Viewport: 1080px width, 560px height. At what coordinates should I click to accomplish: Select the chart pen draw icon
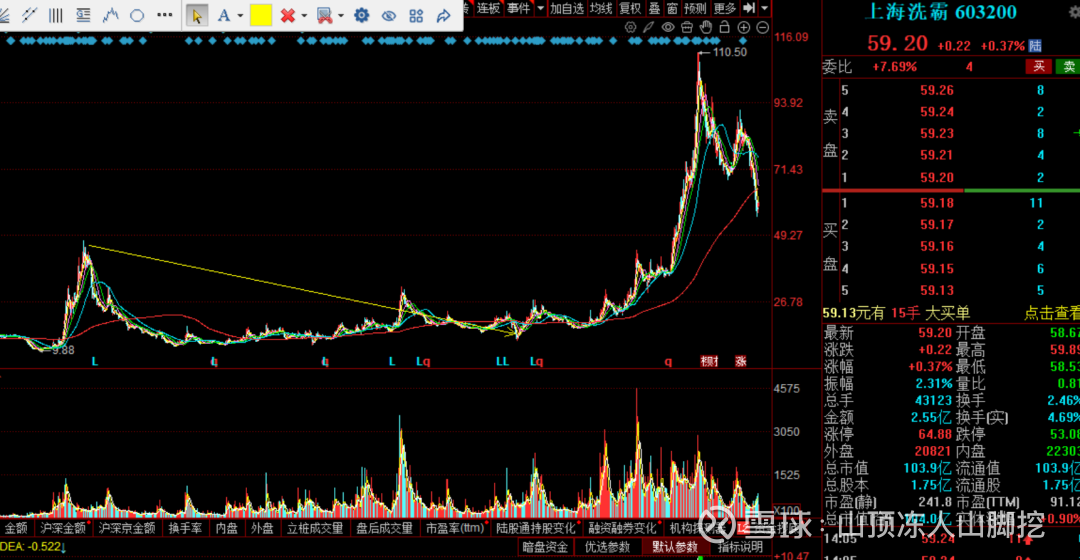(649, 28)
